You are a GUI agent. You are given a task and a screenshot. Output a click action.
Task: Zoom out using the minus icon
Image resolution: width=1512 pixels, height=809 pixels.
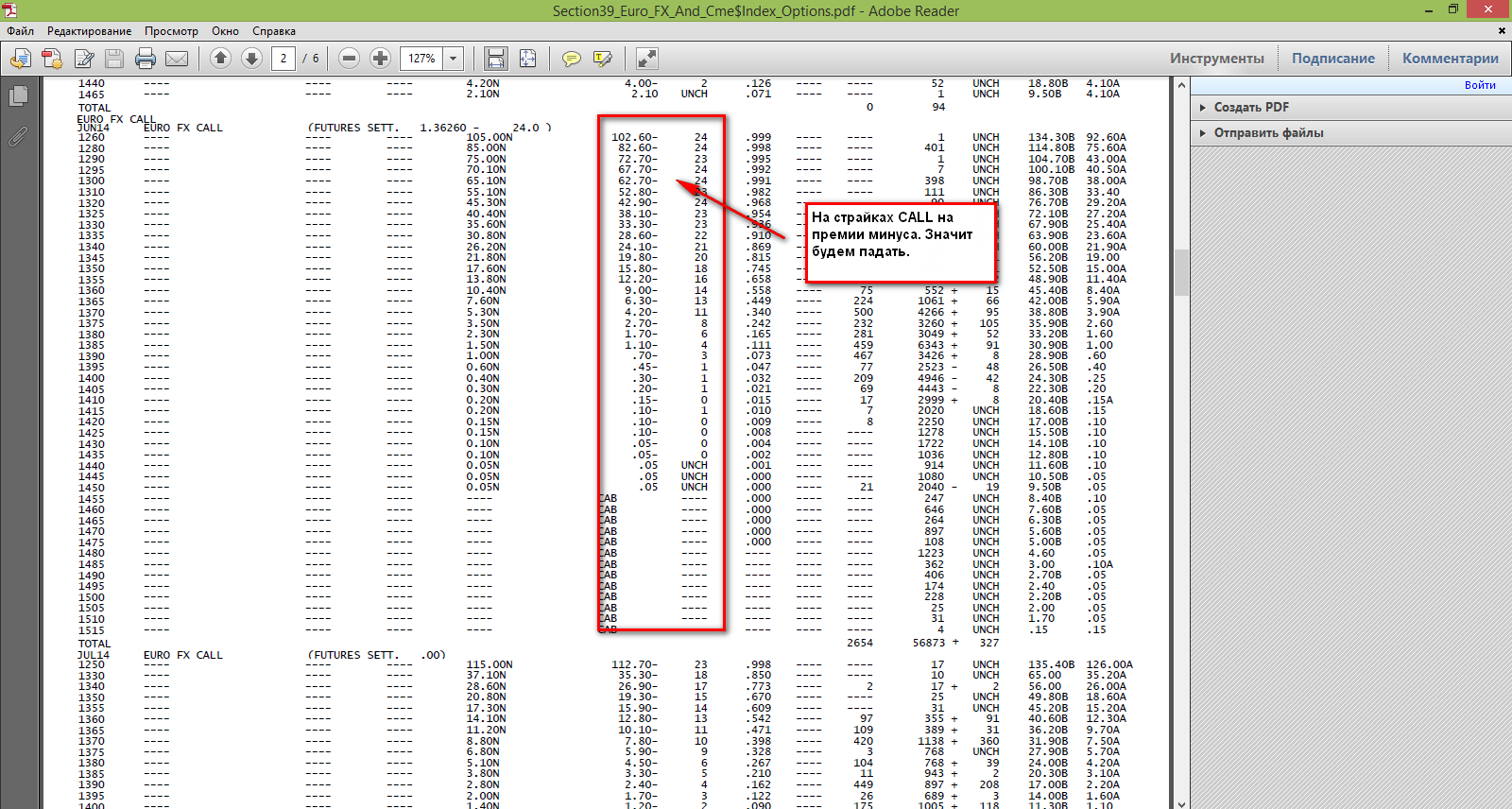point(349,59)
